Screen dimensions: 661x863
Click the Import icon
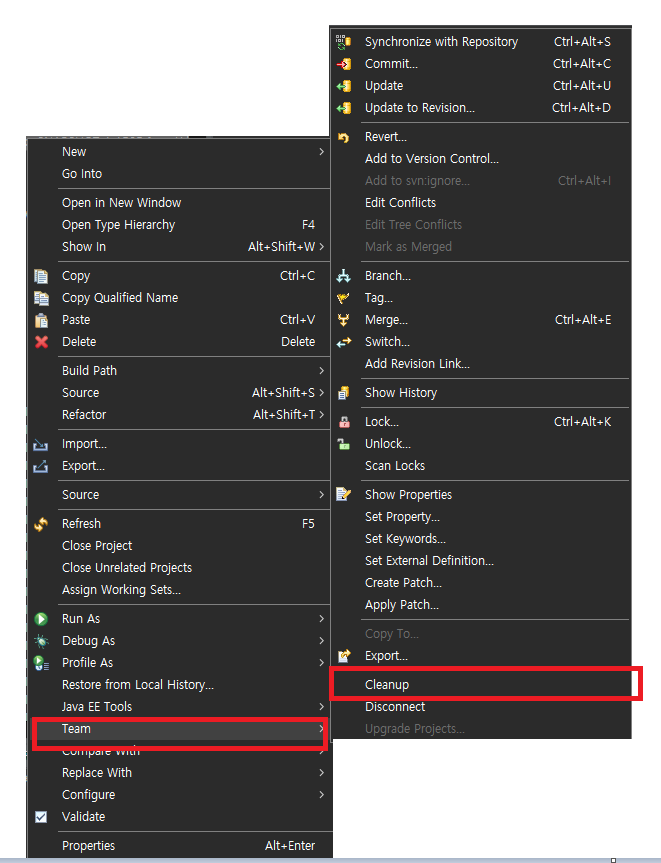tap(41, 444)
